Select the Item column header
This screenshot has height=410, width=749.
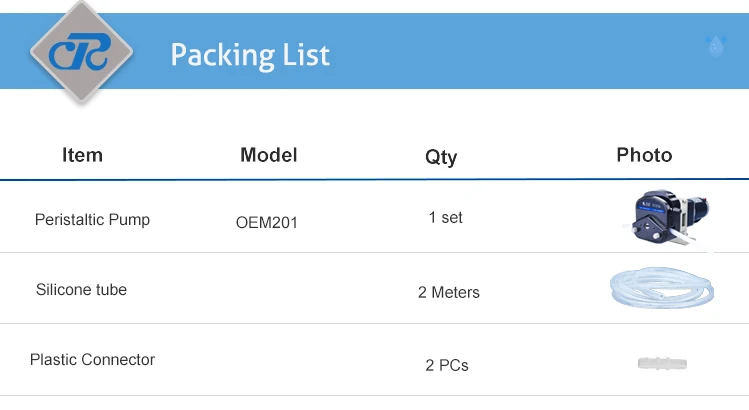tap(82, 155)
